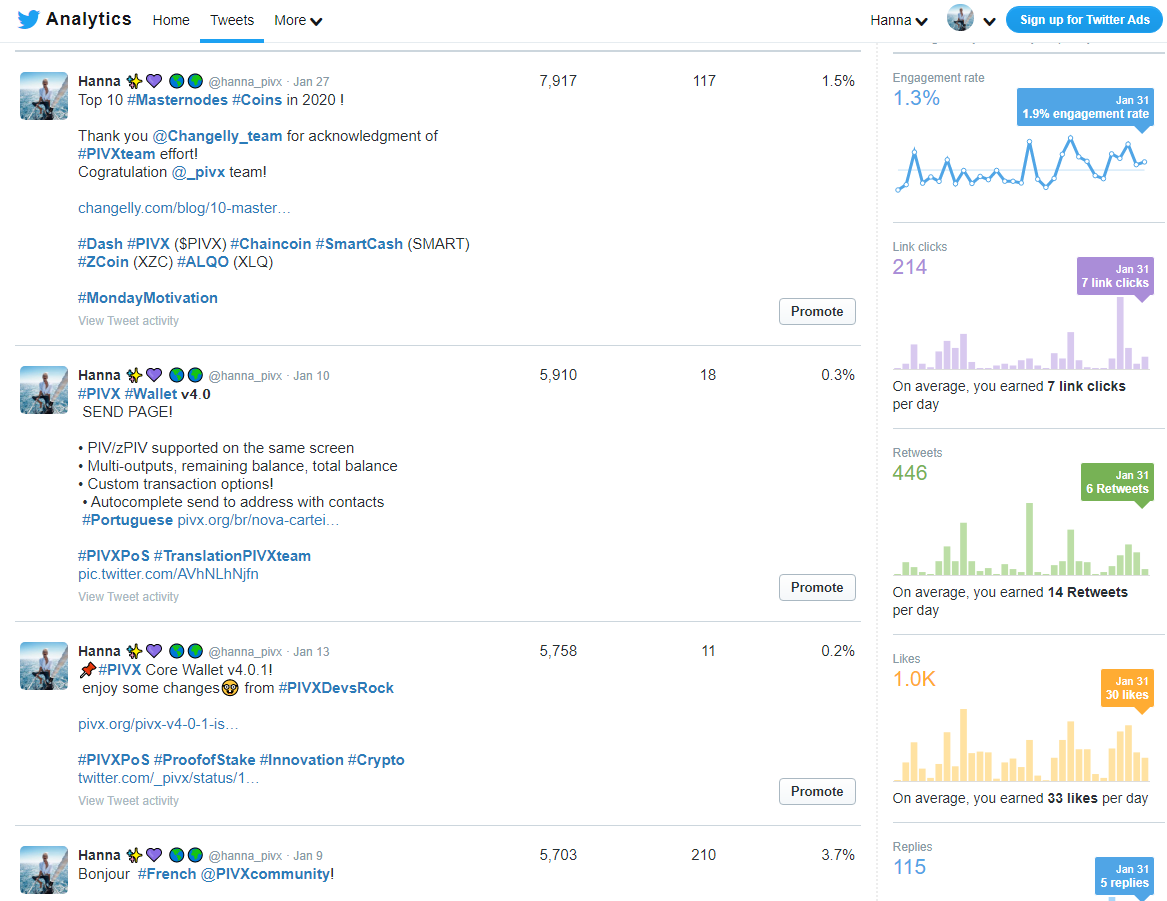This screenshot has width=1167, height=901.
Task: Open the pivx.org/pivx-v4-0-1-is link
Action: 159,724
